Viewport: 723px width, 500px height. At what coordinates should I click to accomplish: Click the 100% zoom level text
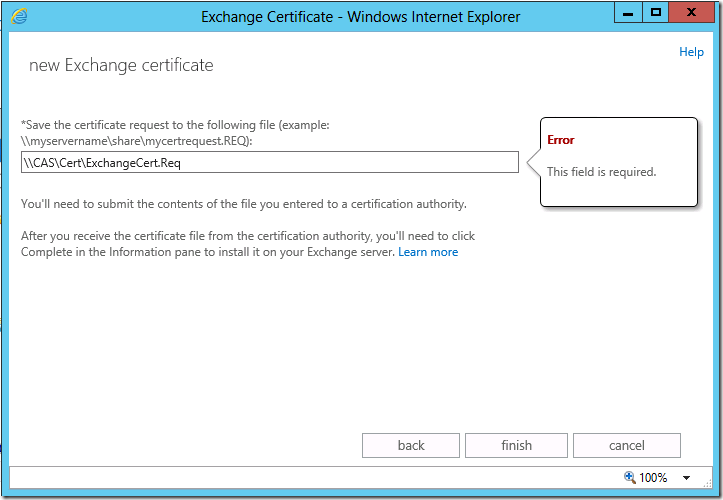click(653, 477)
